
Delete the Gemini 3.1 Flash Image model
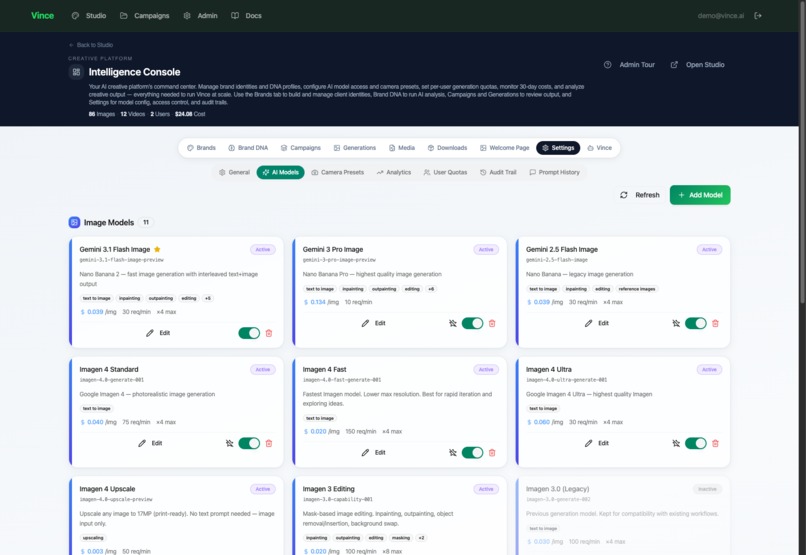(x=269, y=333)
